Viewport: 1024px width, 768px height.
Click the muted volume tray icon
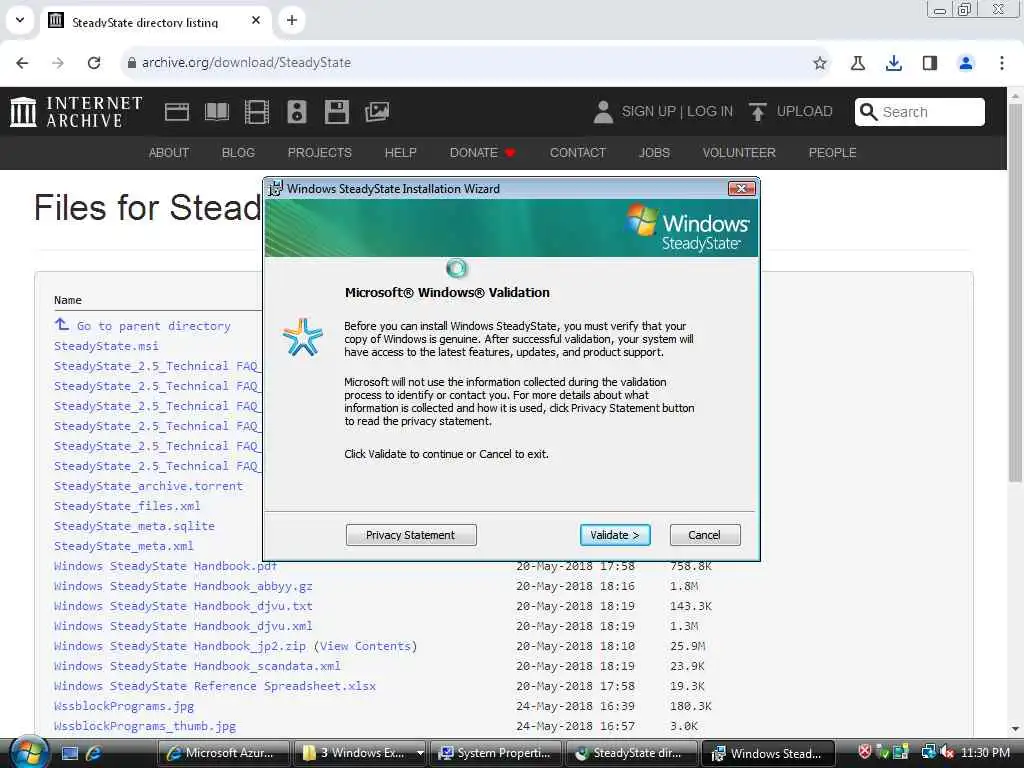(x=948, y=752)
